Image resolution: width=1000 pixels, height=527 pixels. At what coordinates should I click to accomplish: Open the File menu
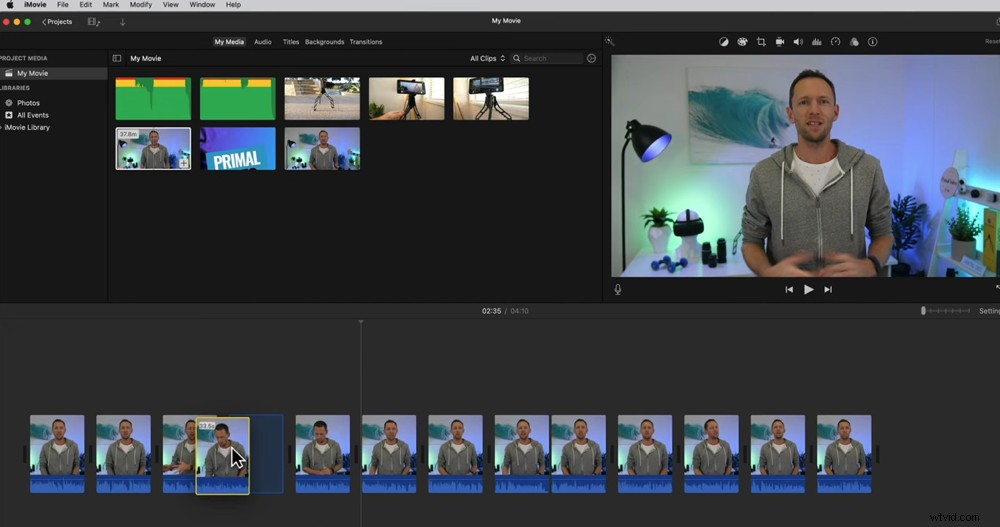[x=62, y=4]
